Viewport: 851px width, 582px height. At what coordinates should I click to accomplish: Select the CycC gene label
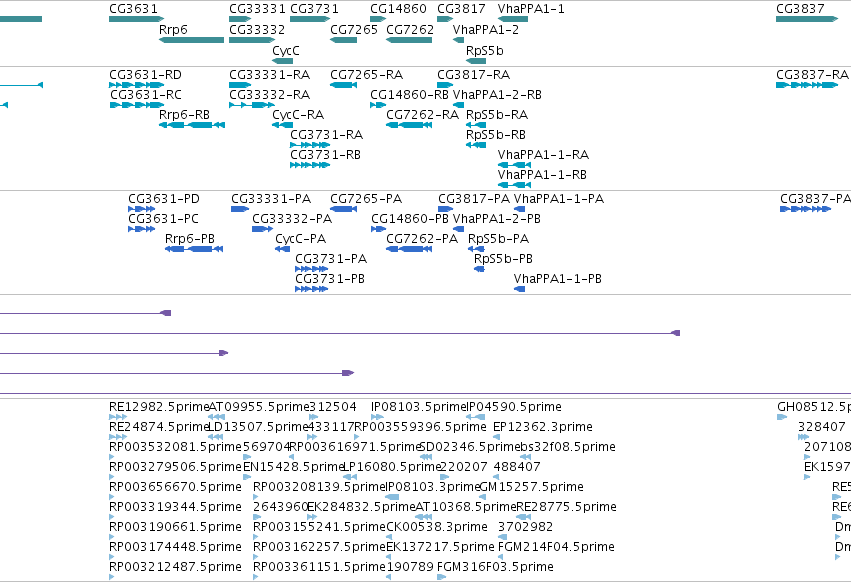click(x=286, y=50)
